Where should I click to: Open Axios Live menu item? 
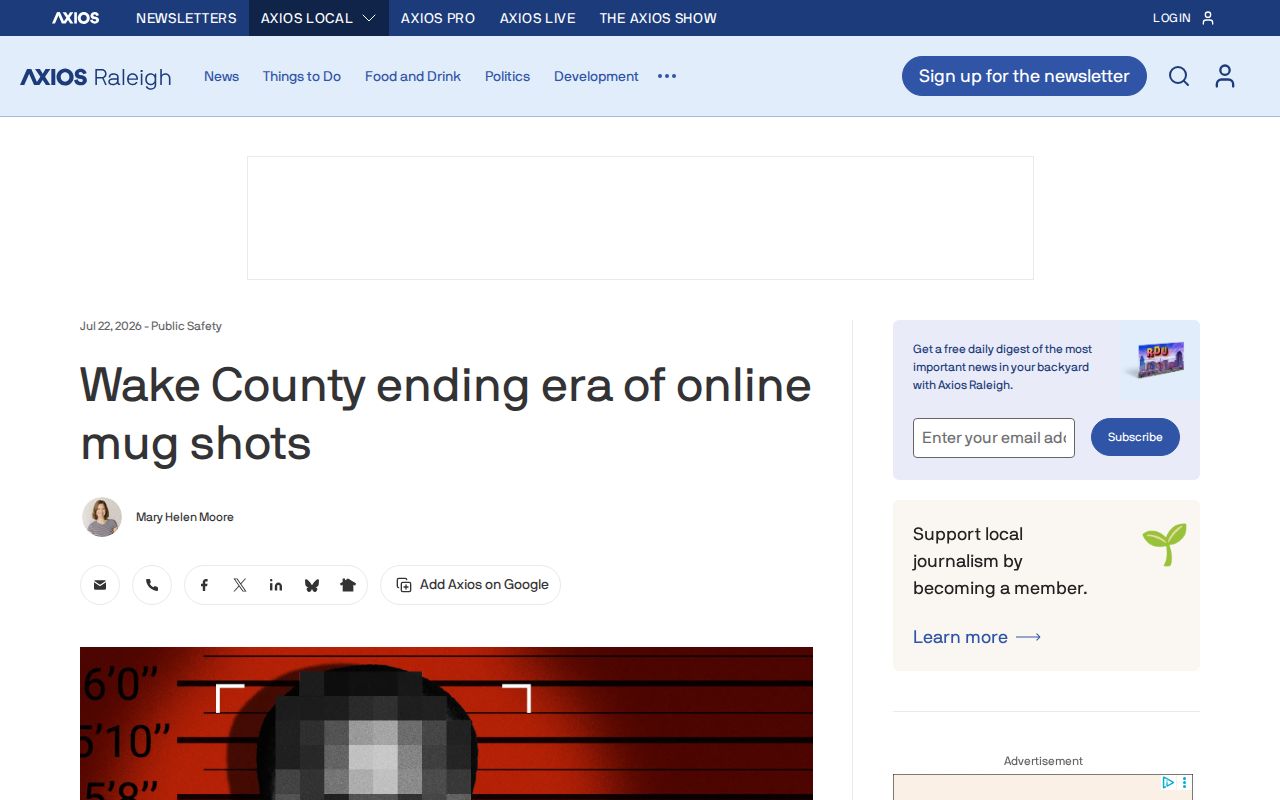(538, 18)
